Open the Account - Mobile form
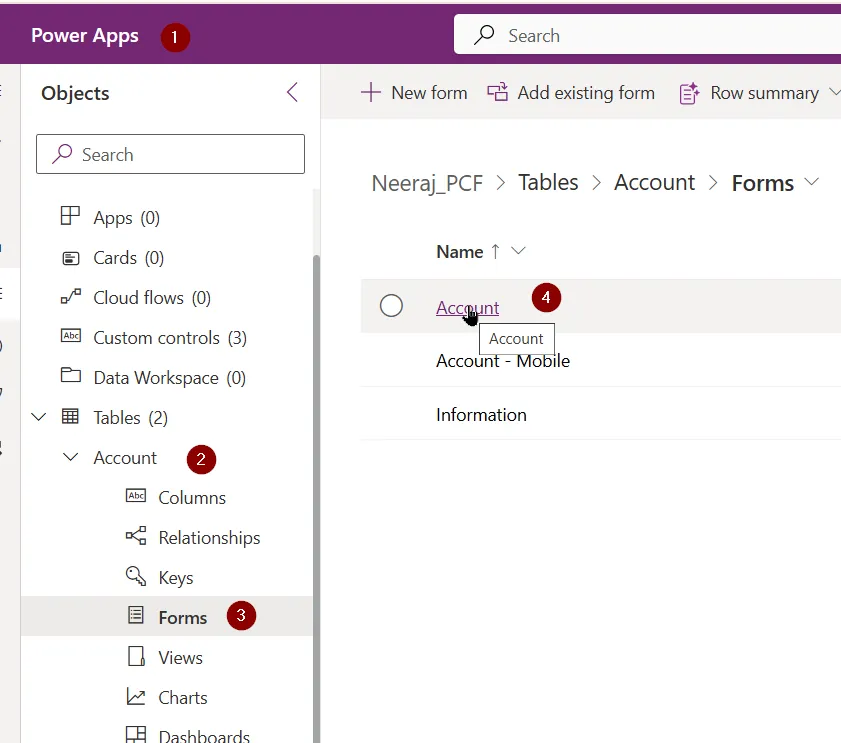841x743 pixels. [503, 361]
